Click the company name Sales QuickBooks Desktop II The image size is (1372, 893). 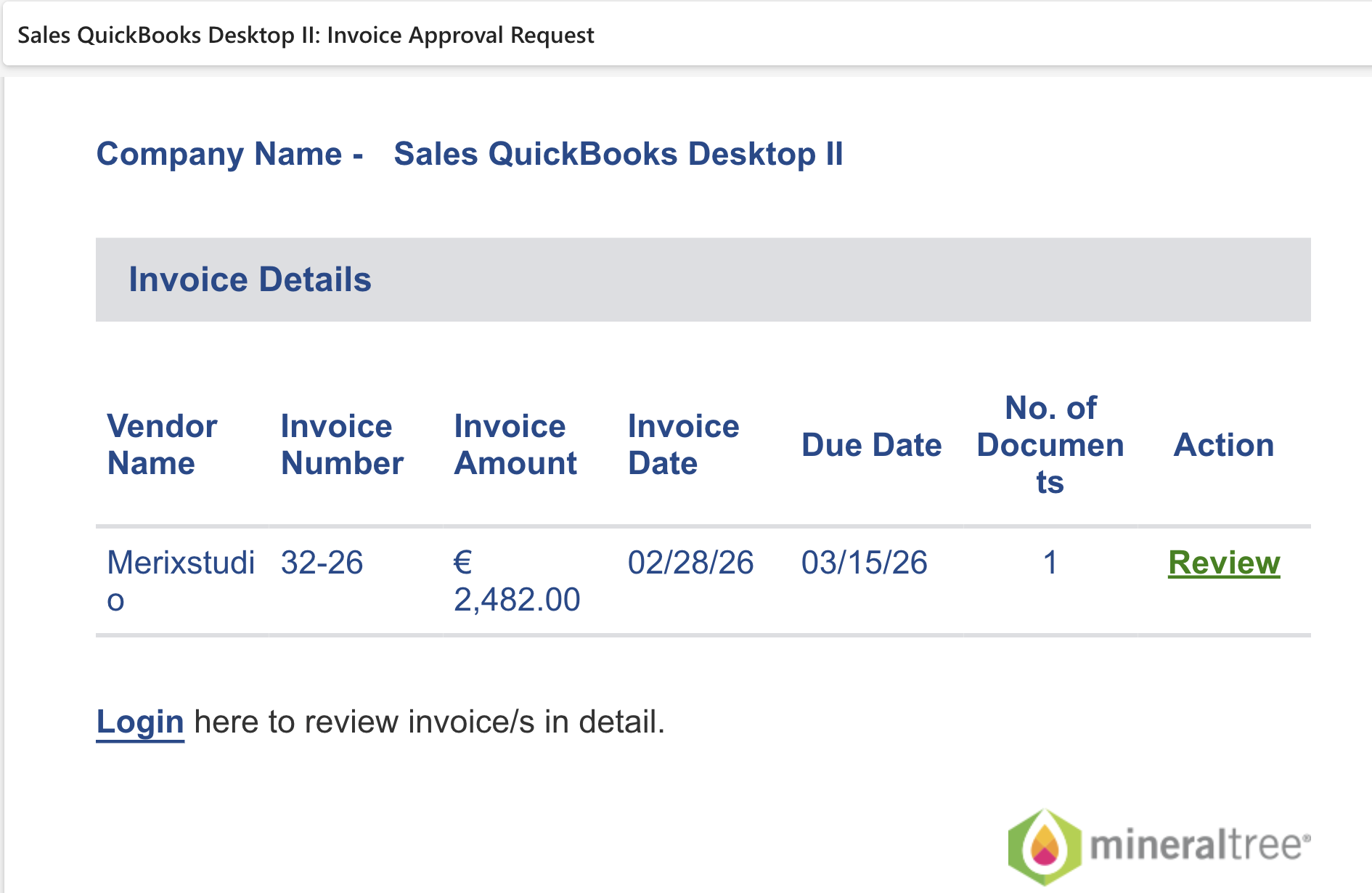coord(618,154)
